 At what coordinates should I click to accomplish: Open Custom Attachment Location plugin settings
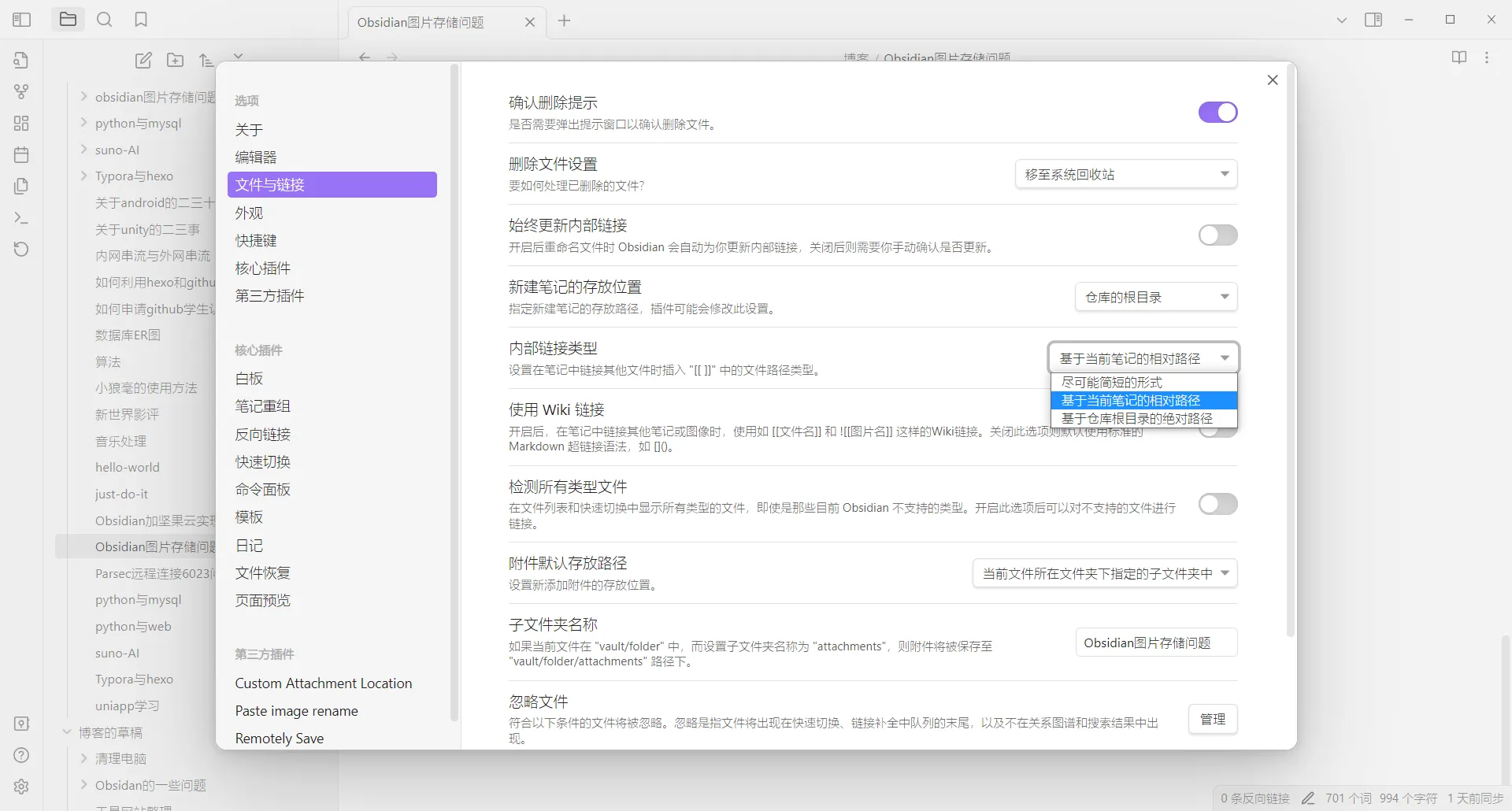(332, 683)
